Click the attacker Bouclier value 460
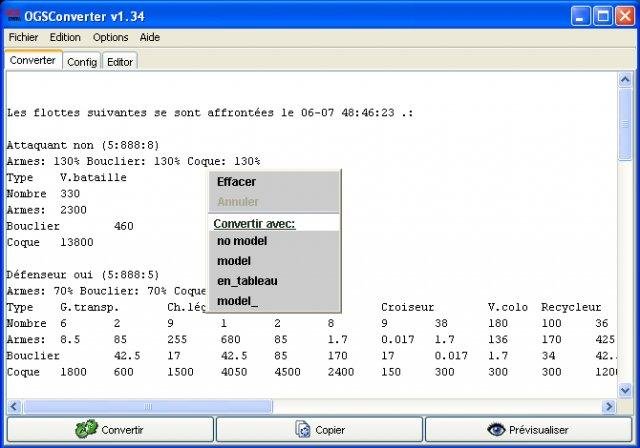Image resolution: width=640 pixels, height=448 pixels. tap(124, 226)
